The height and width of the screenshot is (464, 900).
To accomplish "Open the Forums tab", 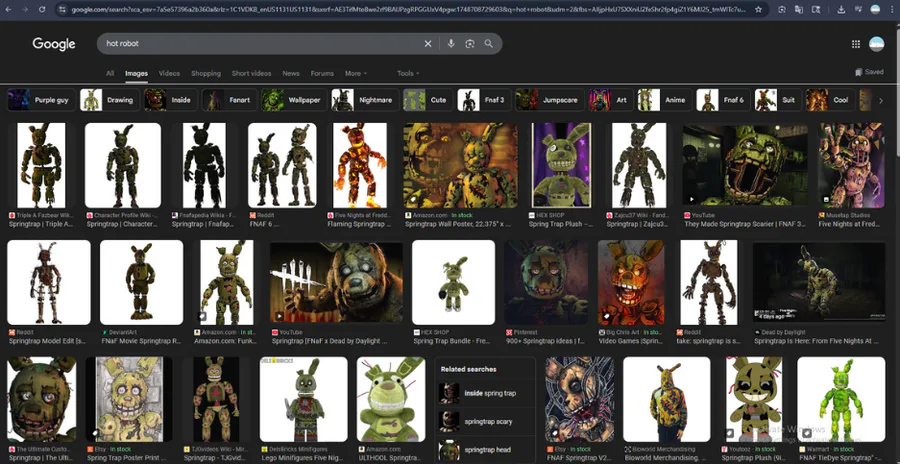I will 322,74.
